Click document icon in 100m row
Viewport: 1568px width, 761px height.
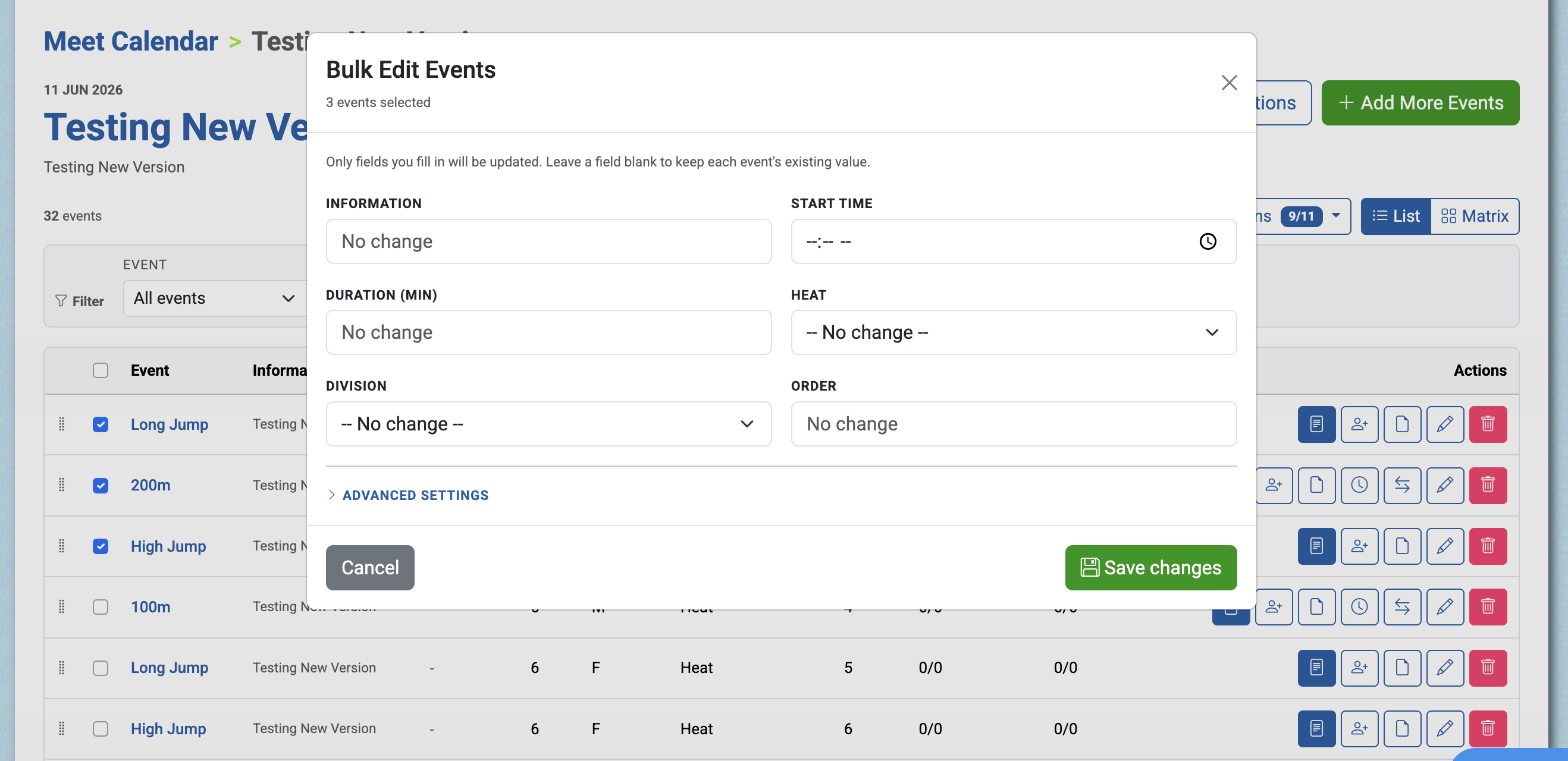coord(1316,606)
